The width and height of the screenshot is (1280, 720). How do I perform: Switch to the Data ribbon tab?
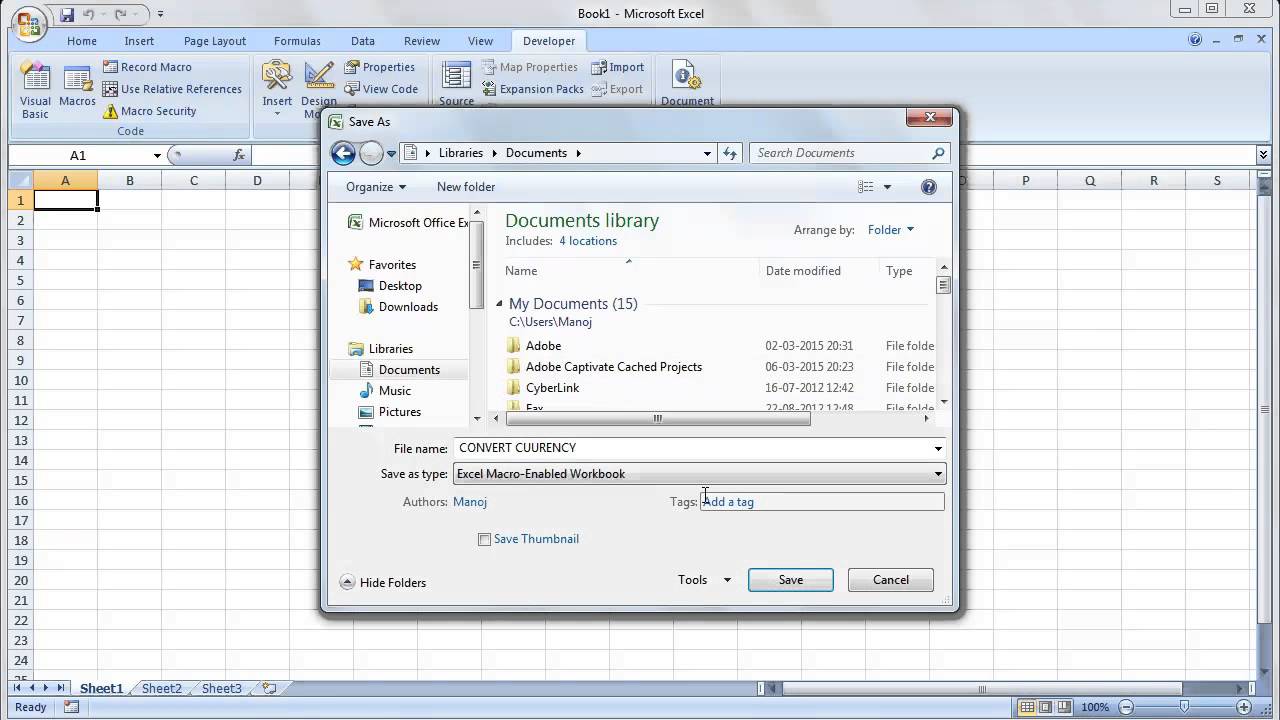[x=363, y=41]
